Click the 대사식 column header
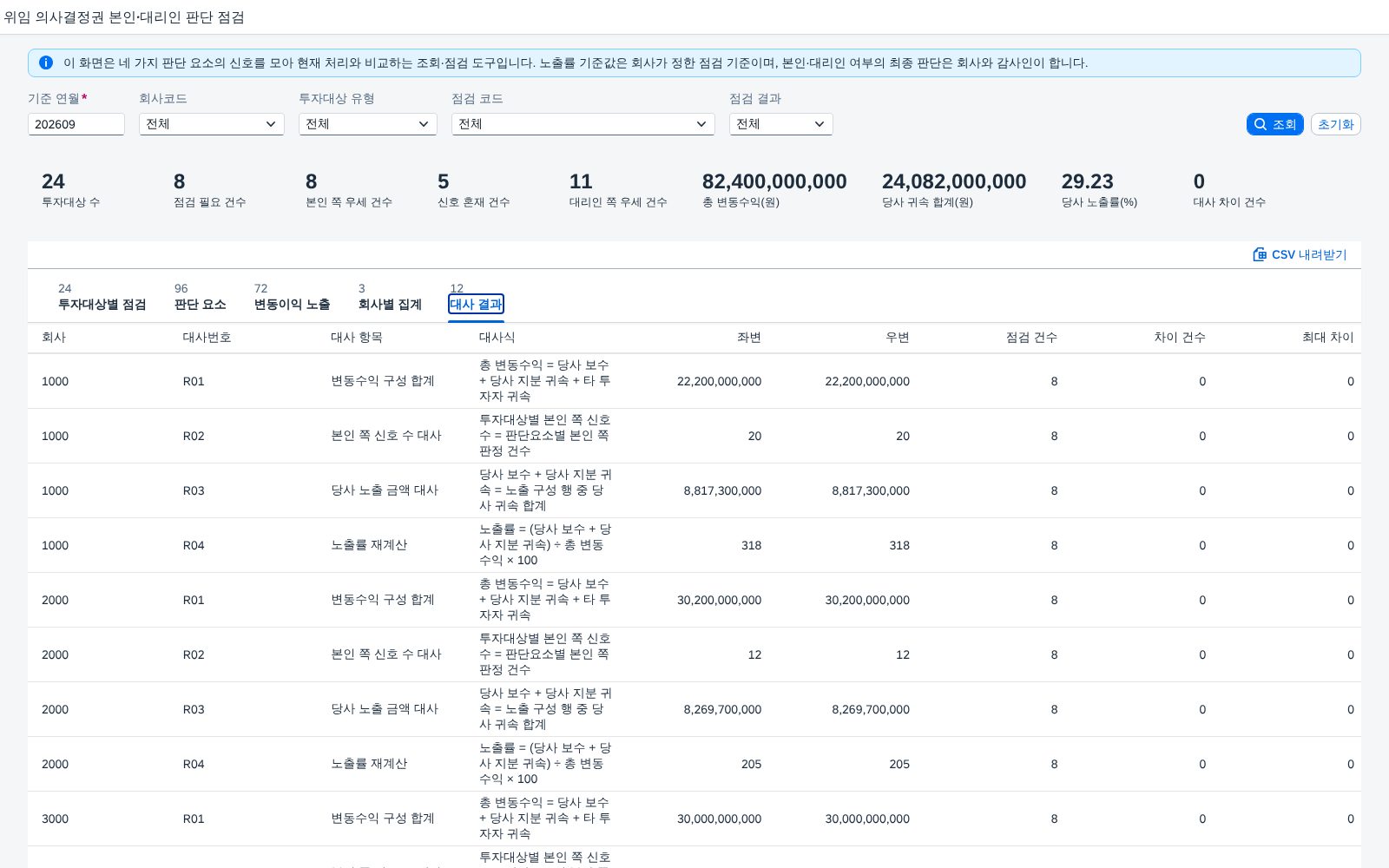The image size is (1389, 868). click(x=497, y=337)
